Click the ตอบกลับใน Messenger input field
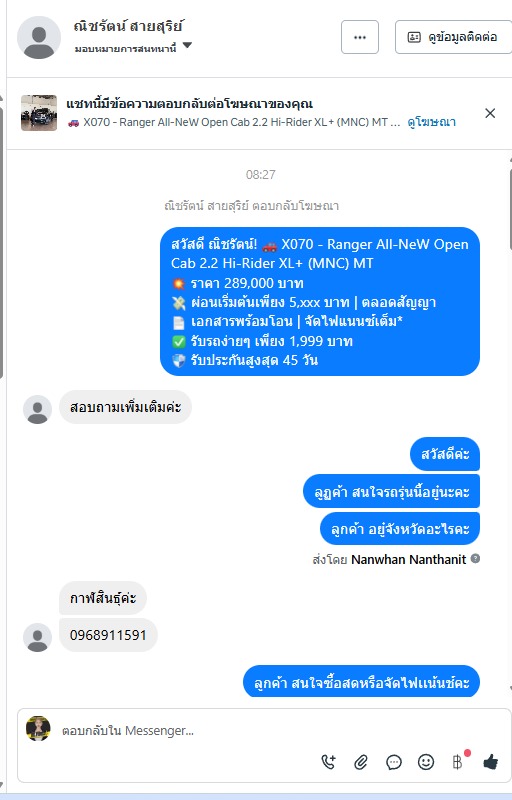Viewport: 512px width, 800px height. click(184, 731)
